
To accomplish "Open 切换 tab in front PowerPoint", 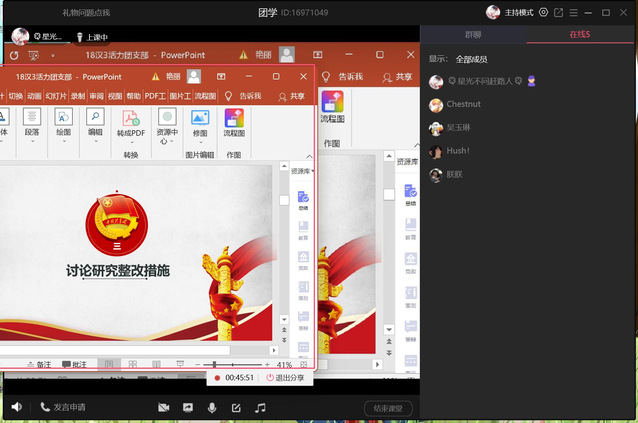I will (x=15, y=96).
